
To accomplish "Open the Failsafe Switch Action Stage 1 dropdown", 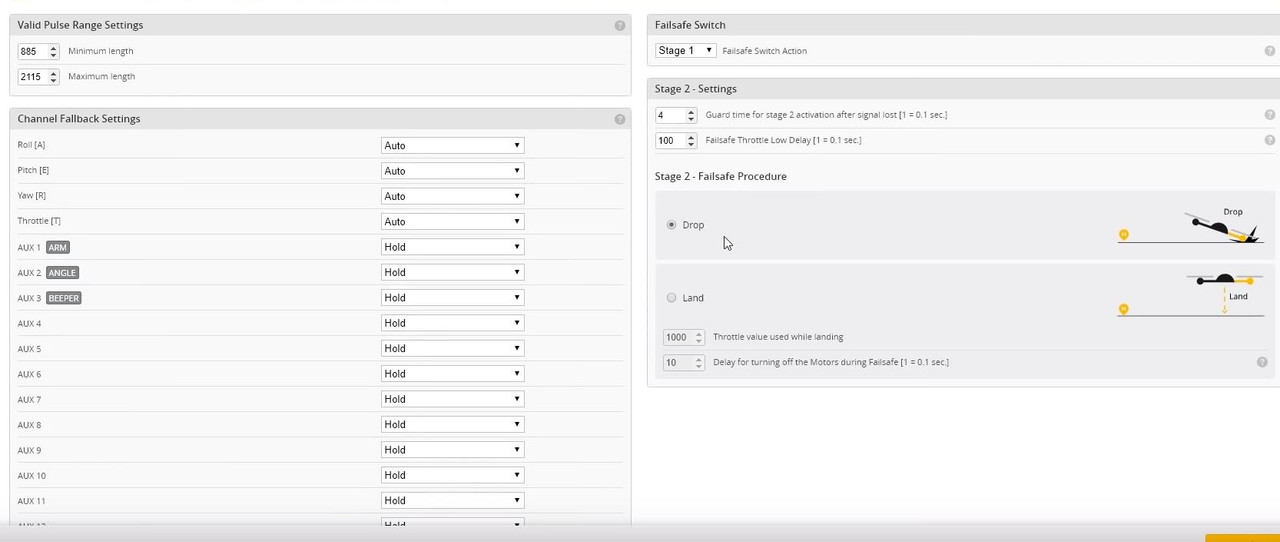I will pyautogui.click(x=685, y=51).
